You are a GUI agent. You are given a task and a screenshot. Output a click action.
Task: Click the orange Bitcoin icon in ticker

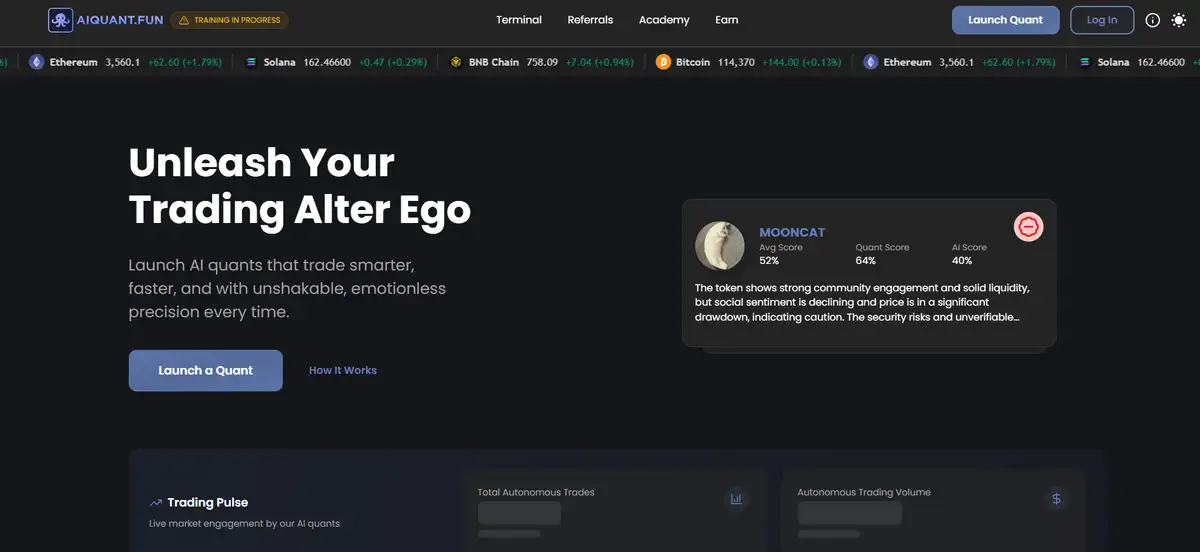click(663, 62)
